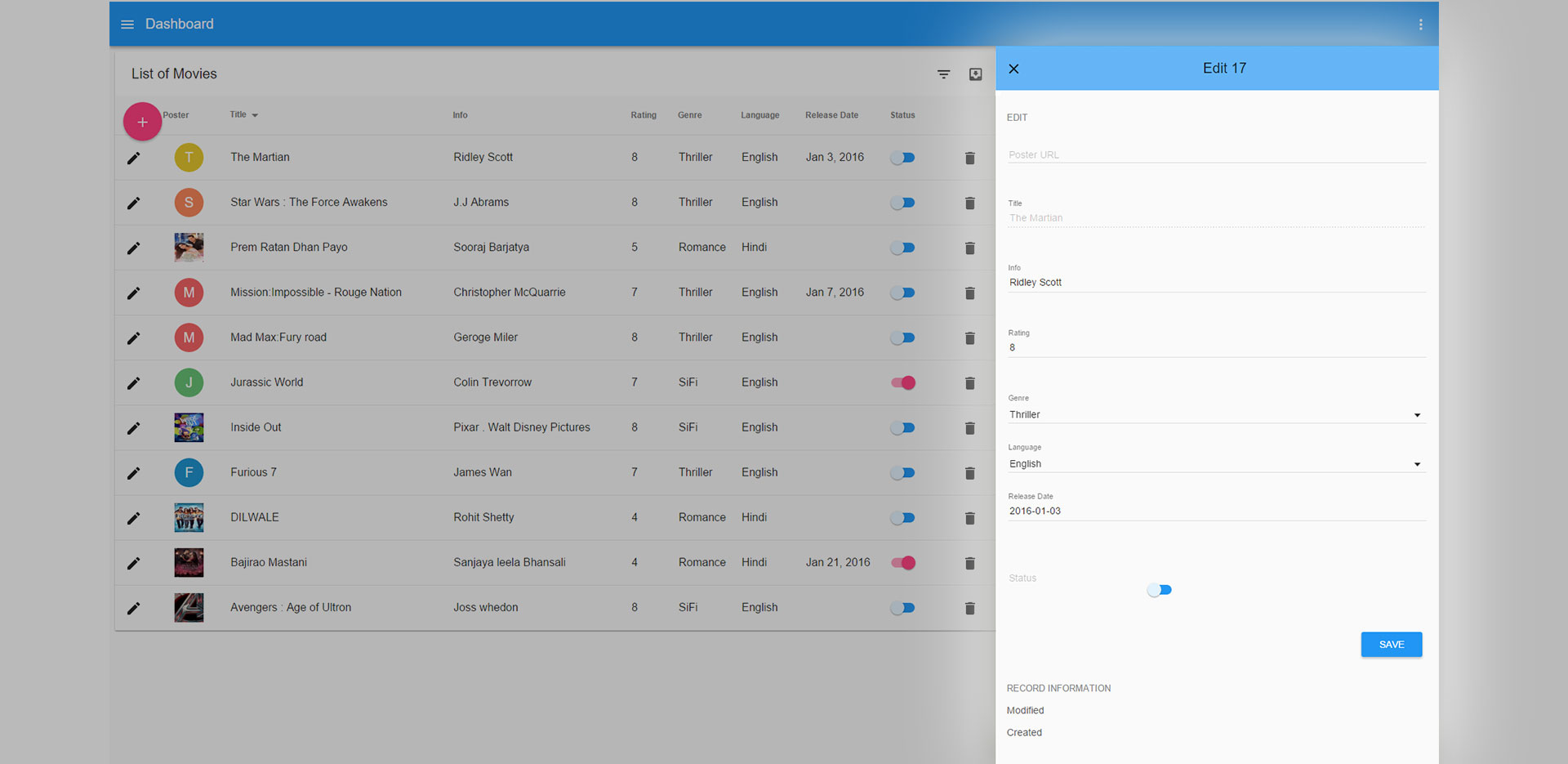This screenshot has width=1568, height=764.
Task: Select the Edit 17 panel header
Action: (1223, 68)
